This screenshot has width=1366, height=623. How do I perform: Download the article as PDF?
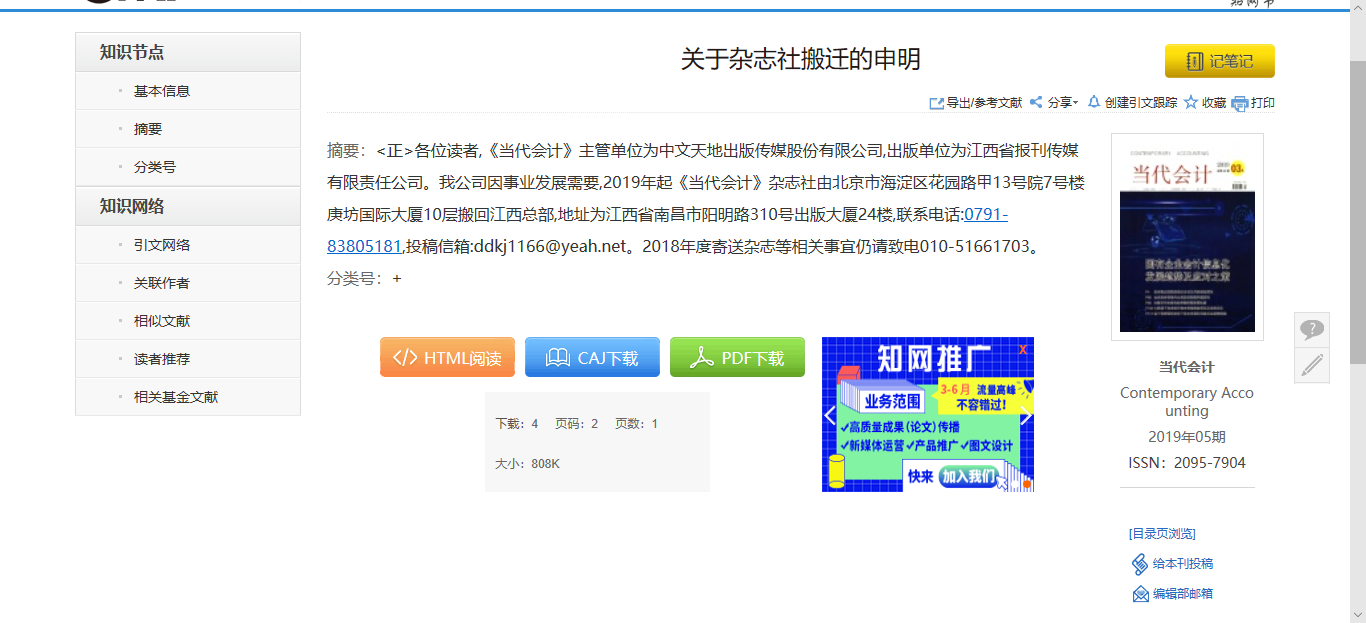pyautogui.click(x=737, y=358)
